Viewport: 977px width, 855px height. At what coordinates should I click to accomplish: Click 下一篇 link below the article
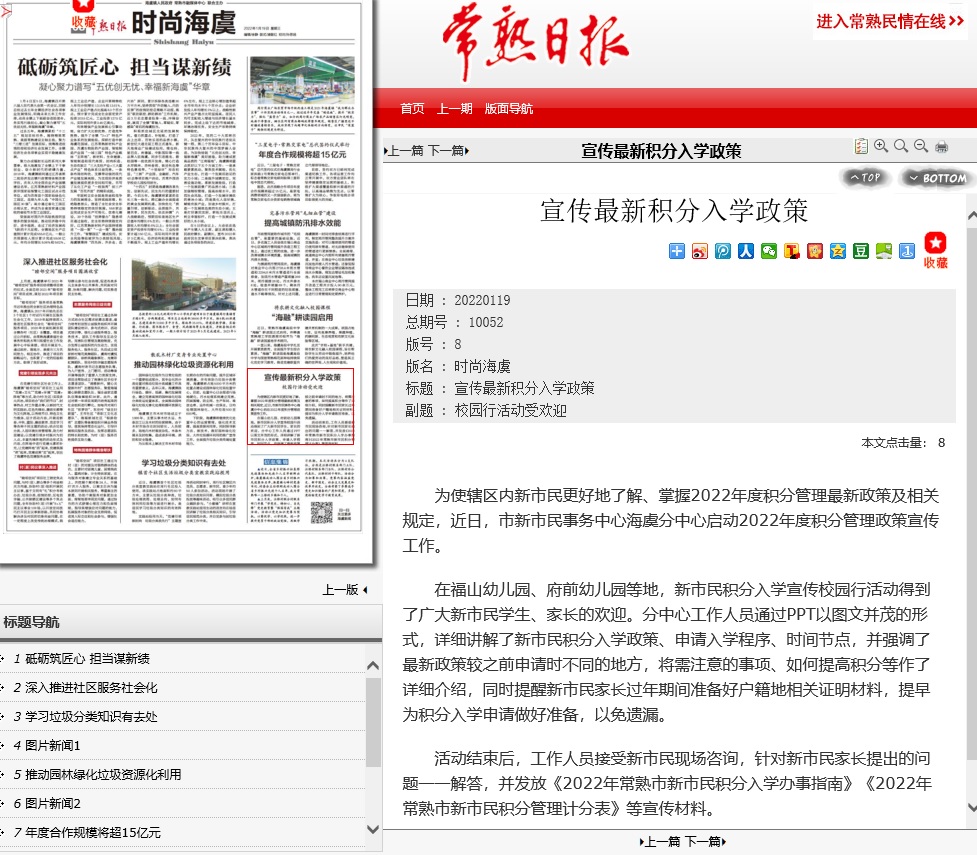click(x=703, y=842)
